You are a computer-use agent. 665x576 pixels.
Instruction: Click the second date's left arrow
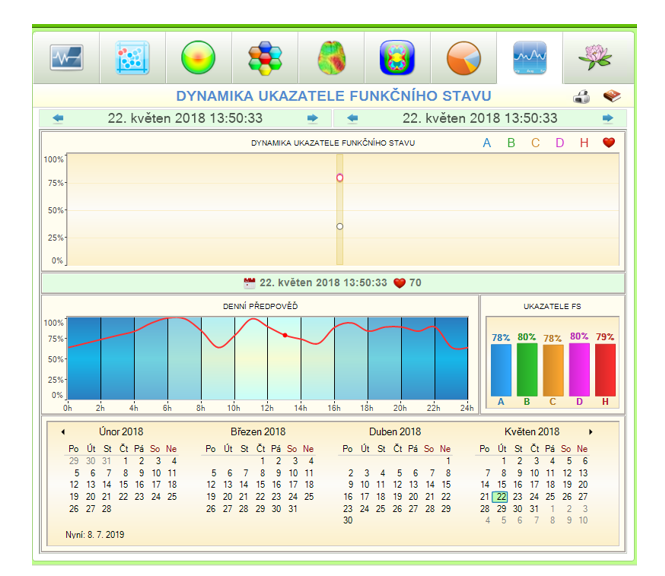352,118
